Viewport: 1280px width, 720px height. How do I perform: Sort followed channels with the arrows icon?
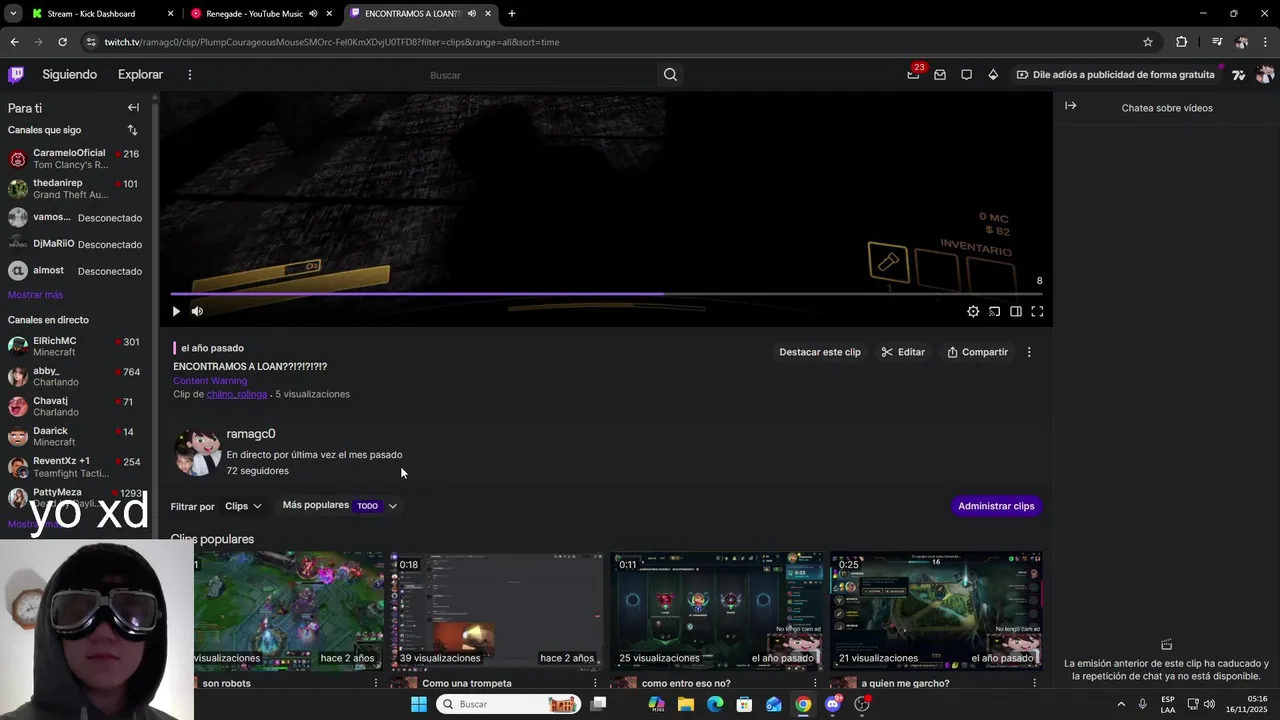pyautogui.click(x=132, y=130)
